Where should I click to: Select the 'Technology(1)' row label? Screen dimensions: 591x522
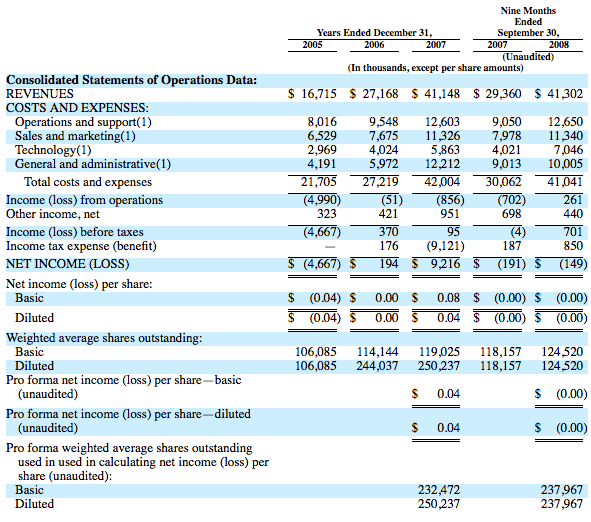(53, 150)
